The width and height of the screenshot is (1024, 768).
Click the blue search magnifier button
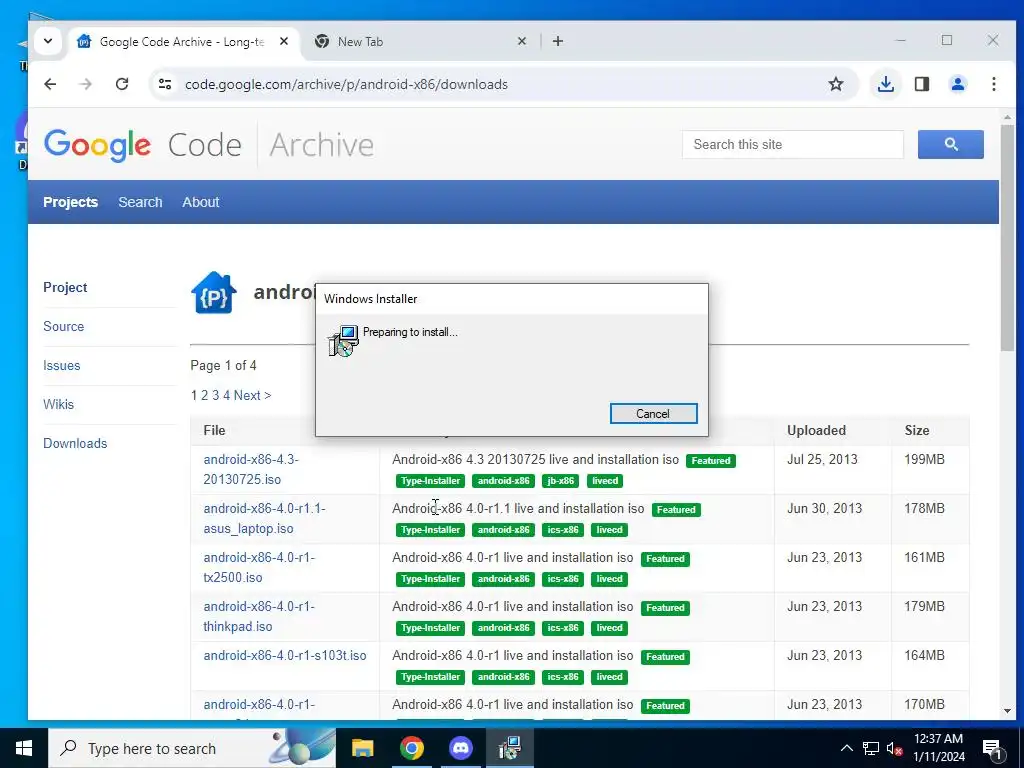point(950,144)
